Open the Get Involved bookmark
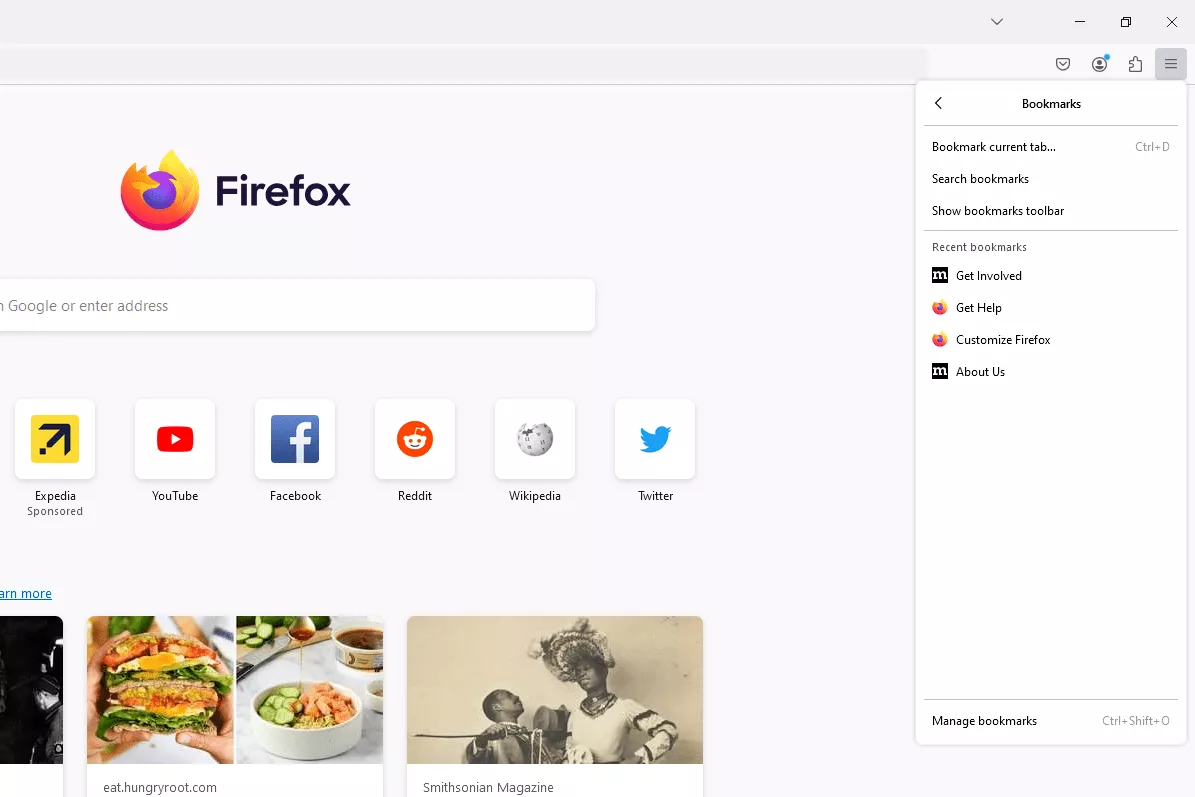This screenshot has width=1195, height=797. pos(988,276)
